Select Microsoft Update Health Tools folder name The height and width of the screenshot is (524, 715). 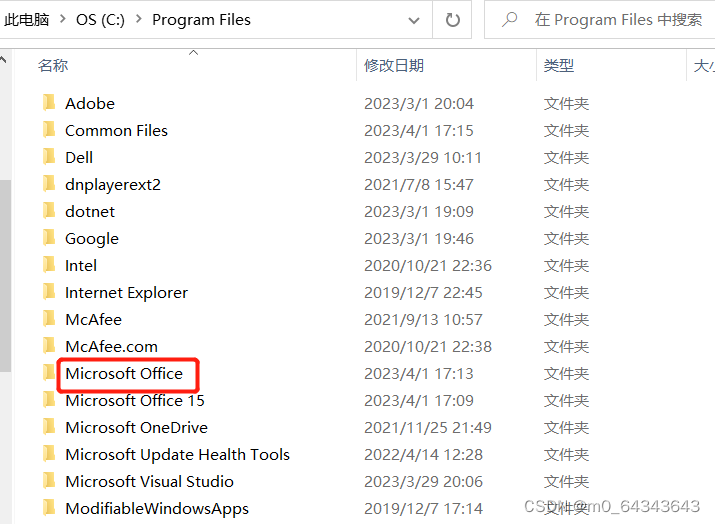(x=177, y=454)
